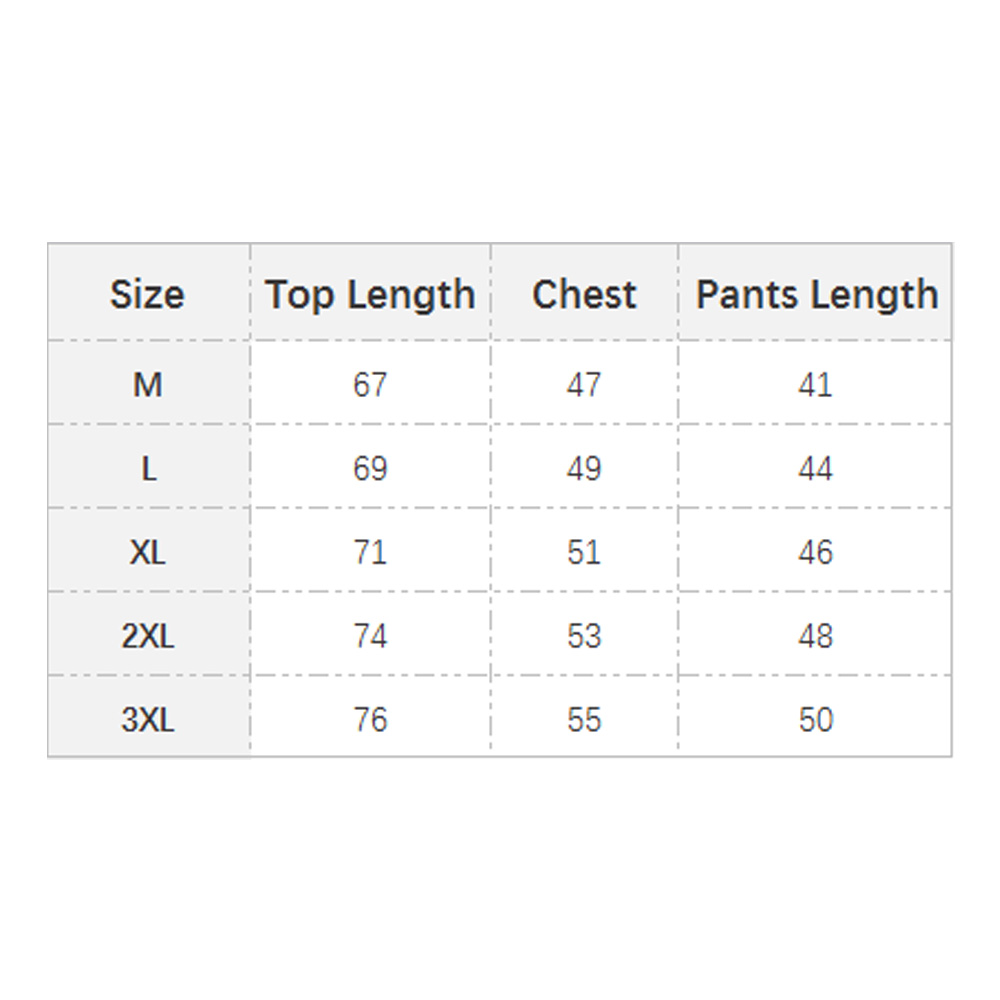Viewport: 1000px width, 1000px height.
Task: Select the L size row label
Action: (x=148, y=468)
